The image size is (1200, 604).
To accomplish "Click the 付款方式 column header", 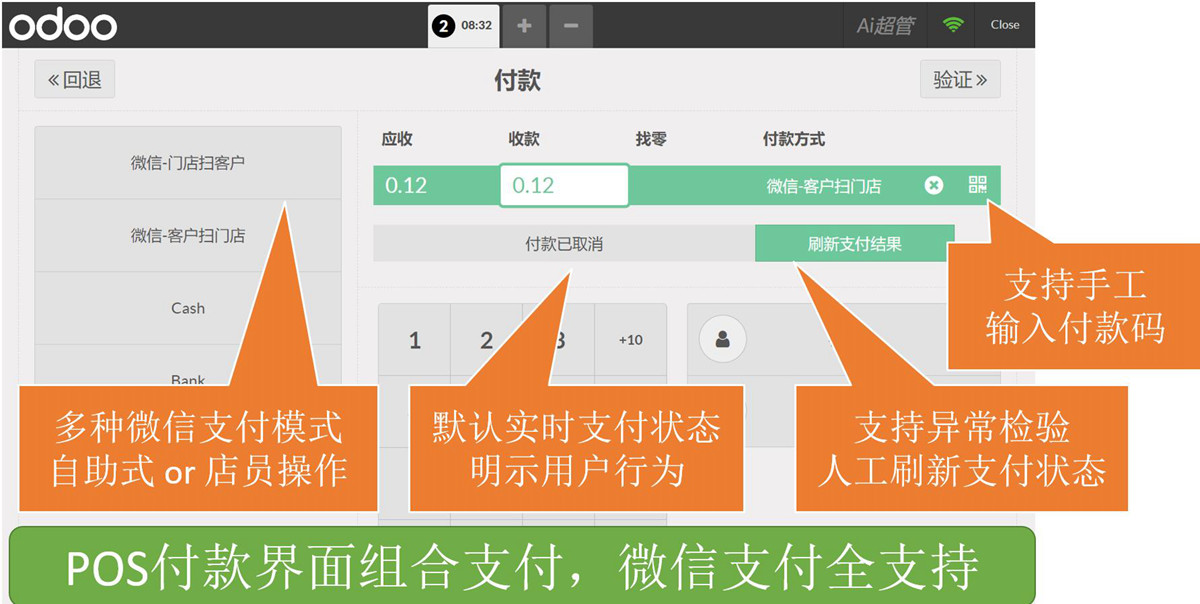I will (x=794, y=139).
